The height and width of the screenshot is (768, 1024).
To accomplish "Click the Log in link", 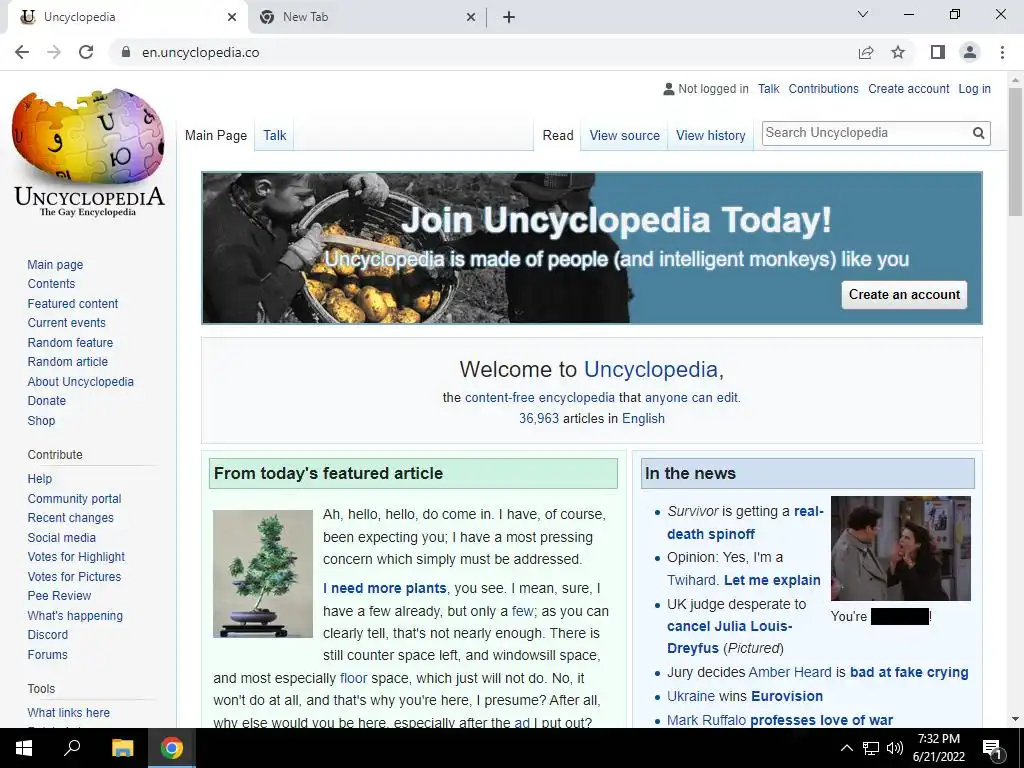I will coord(974,89).
